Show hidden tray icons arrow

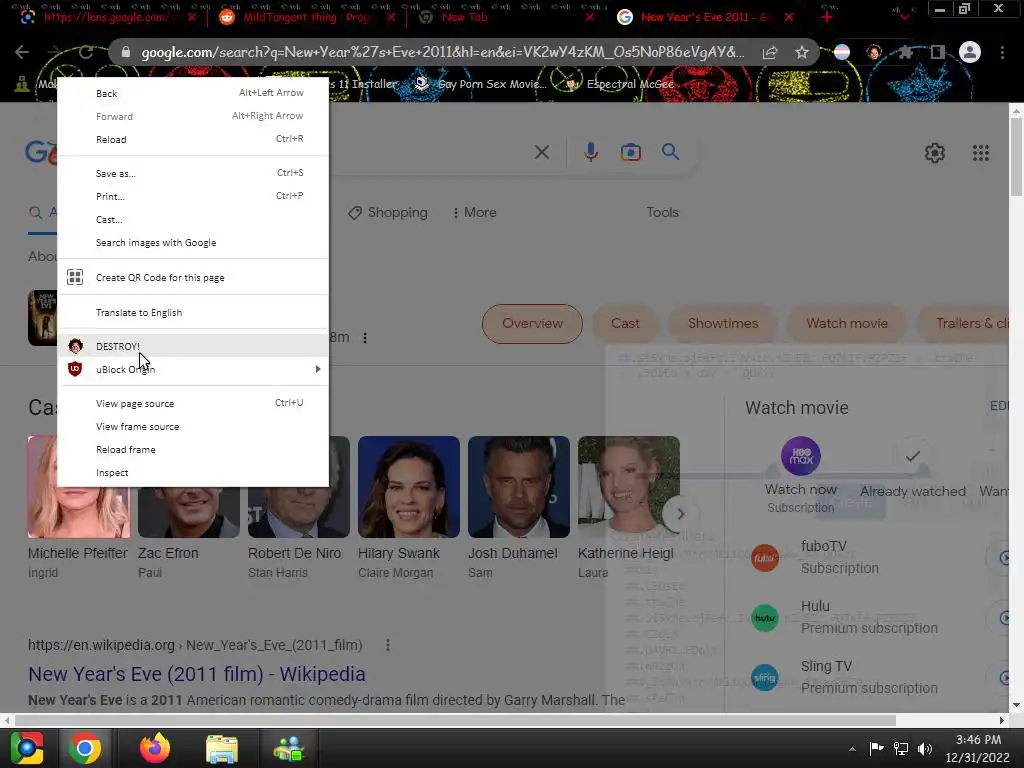[x=852, y=749]
